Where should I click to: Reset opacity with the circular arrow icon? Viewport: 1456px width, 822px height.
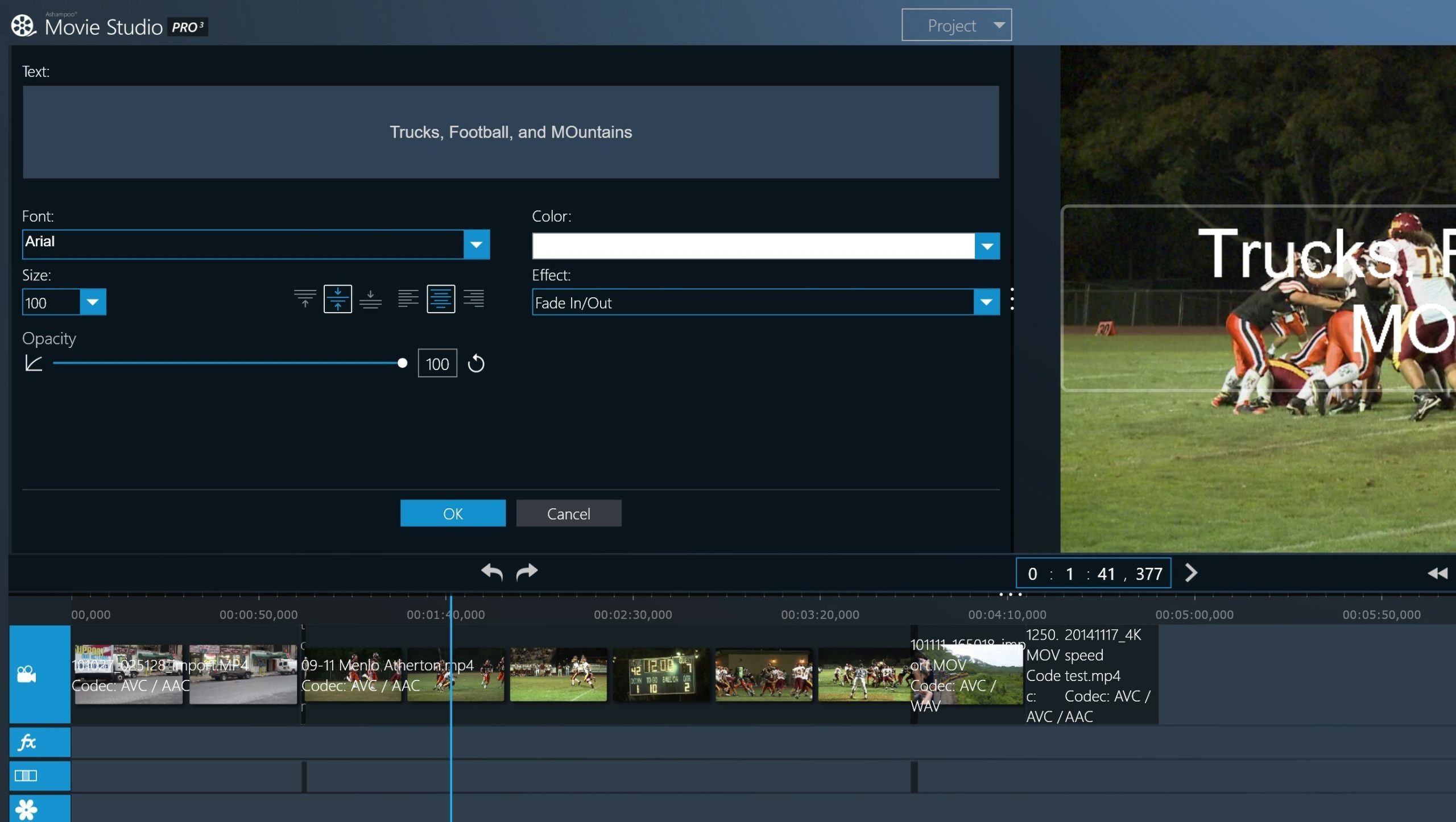coord(476,364)
